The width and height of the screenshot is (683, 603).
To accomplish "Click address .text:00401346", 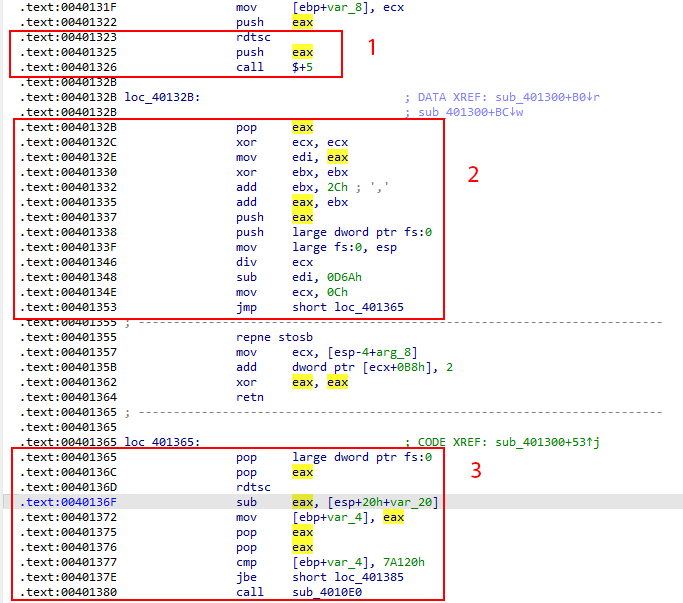I will pyautogui.click(x=68, y=262).
